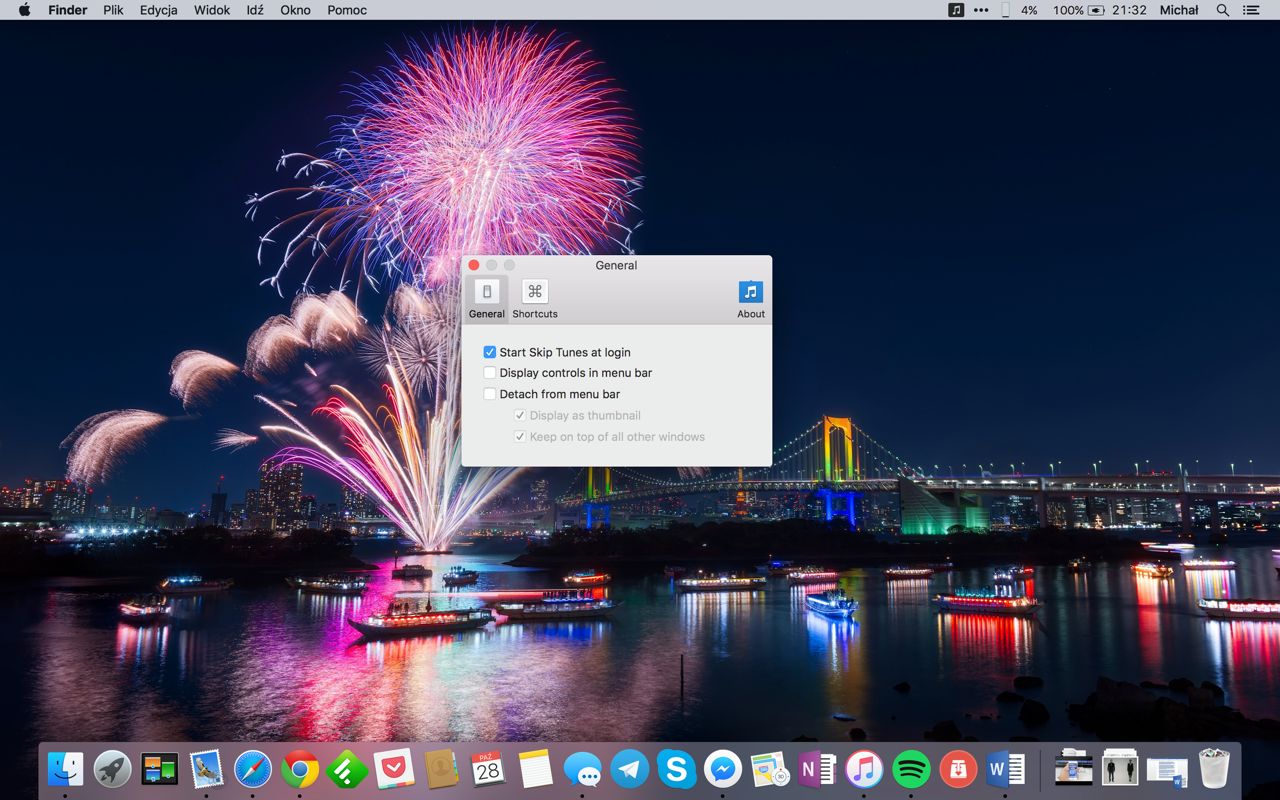Open Contacts book in the Dock
The height and width of the screenshot is (800, 1280).
tap(441, 769)
